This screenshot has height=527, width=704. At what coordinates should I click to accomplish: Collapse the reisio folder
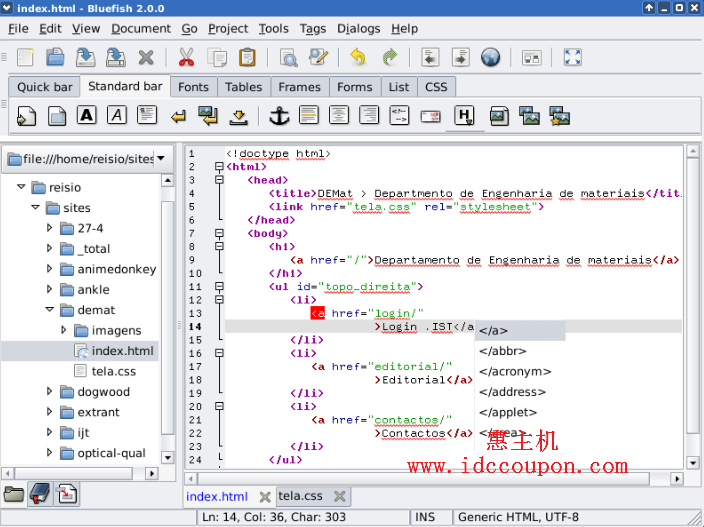coord(21,187)
